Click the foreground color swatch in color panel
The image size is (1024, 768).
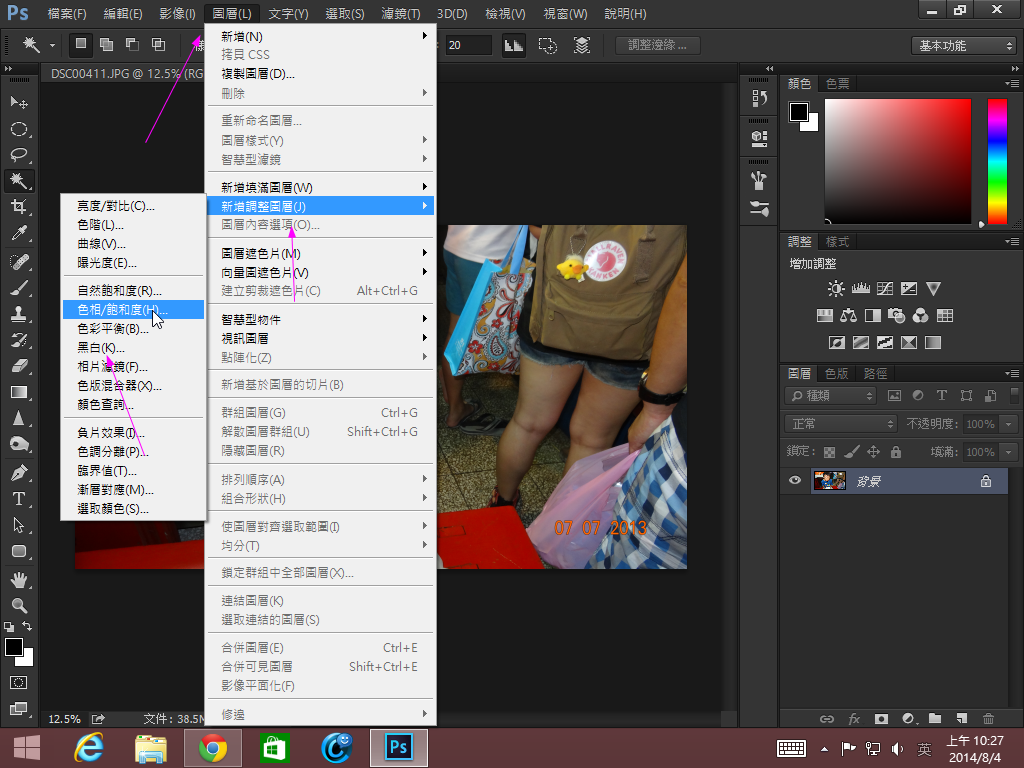point(799,112)
